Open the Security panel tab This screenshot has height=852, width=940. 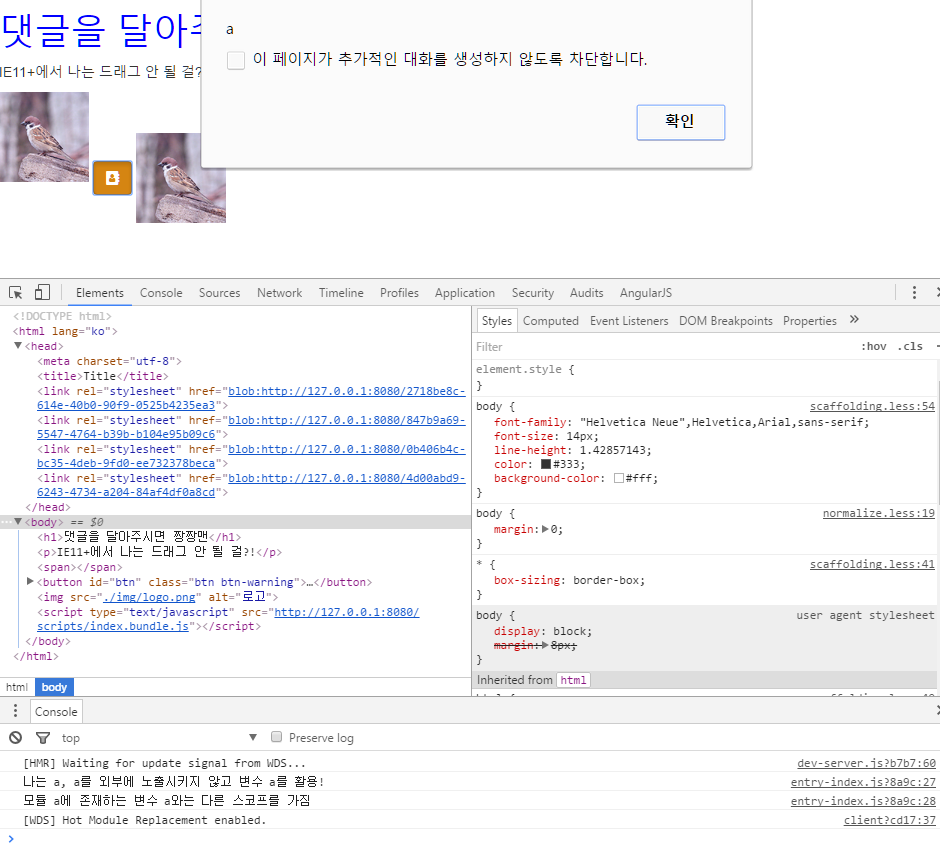click(533, 293)
